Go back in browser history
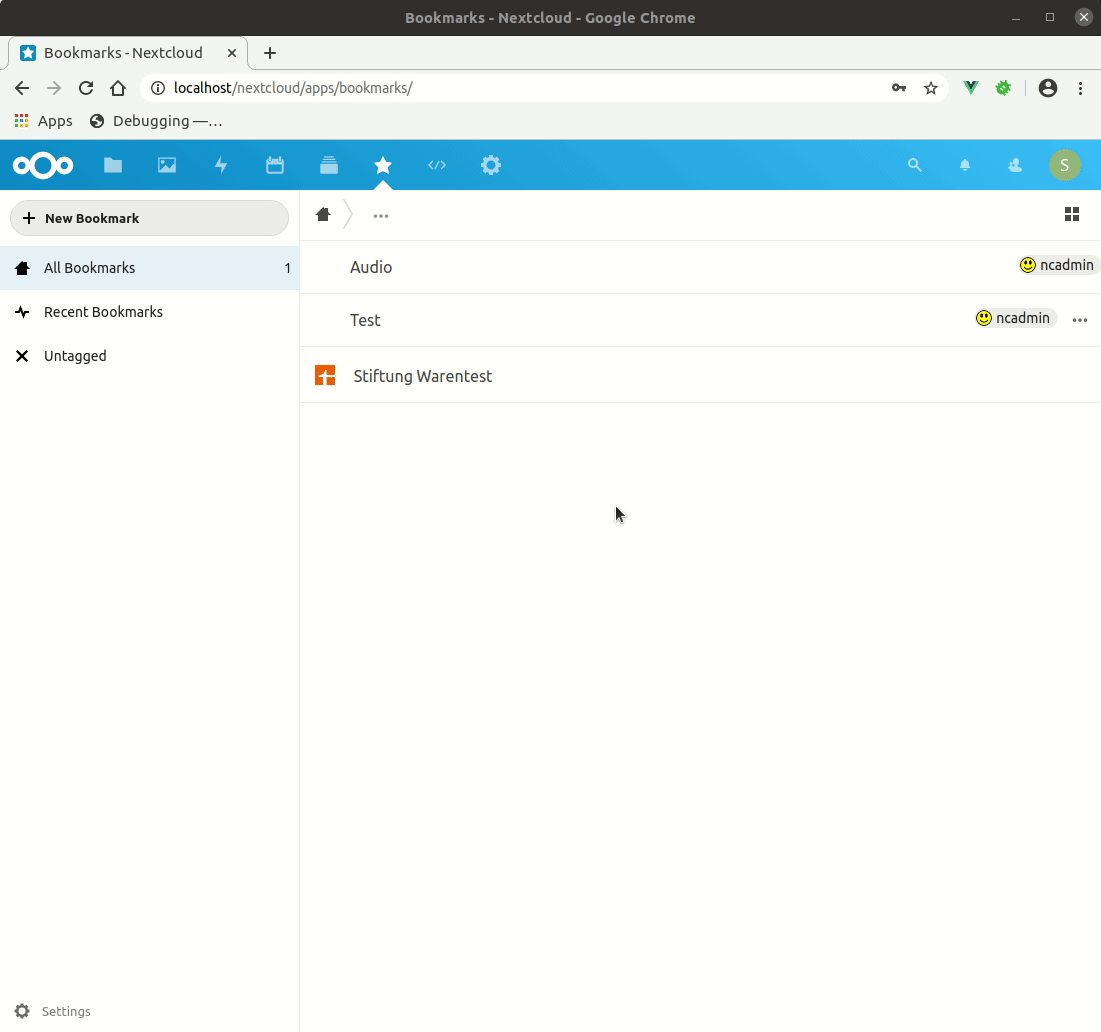1101x1032 pixels. pyautogui.click(x=22, y=88)
